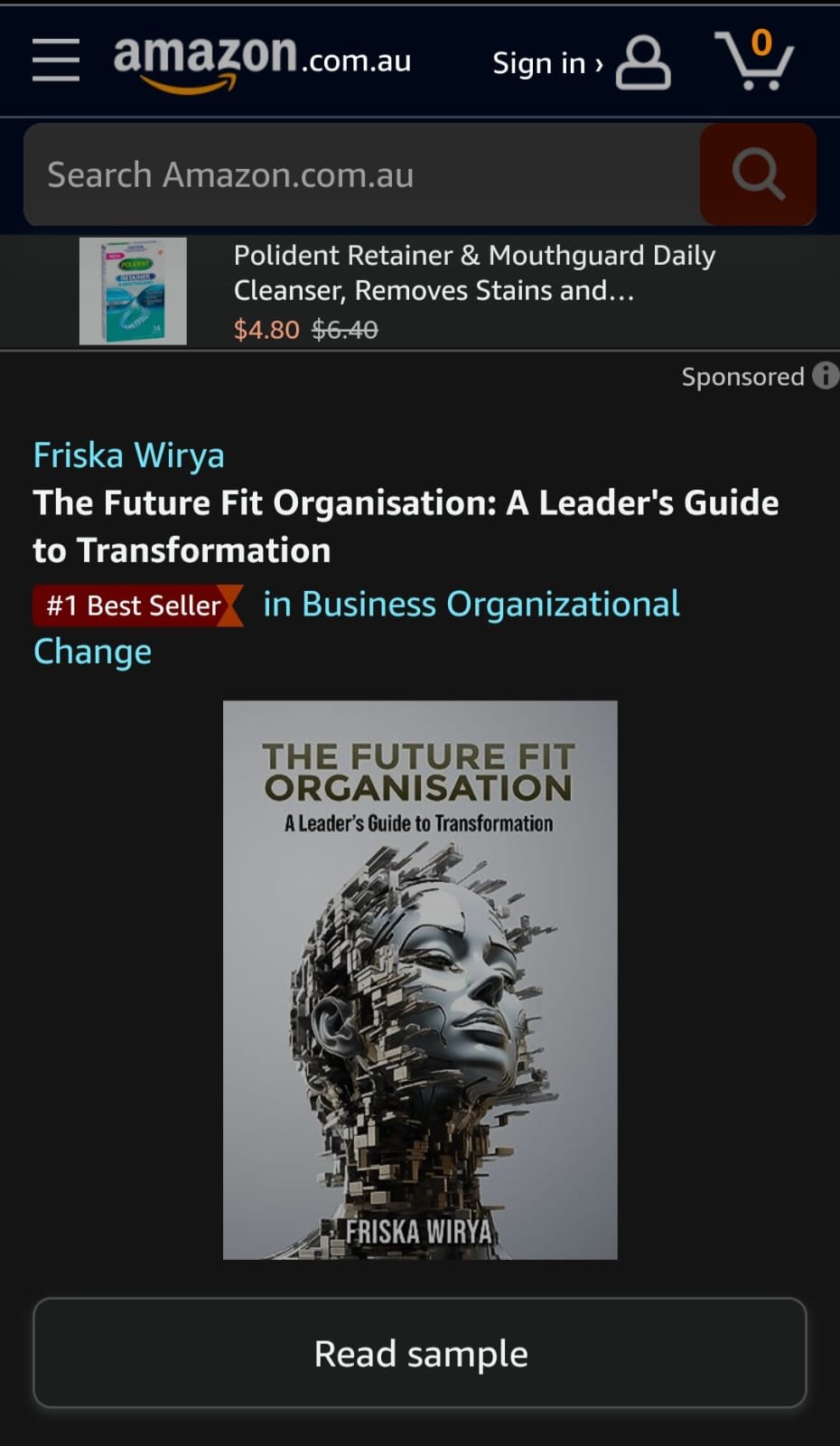Click the orange search magnifier button
Image resolution: width=840 pixels, height=1446 pixels.
coord(758,174)
